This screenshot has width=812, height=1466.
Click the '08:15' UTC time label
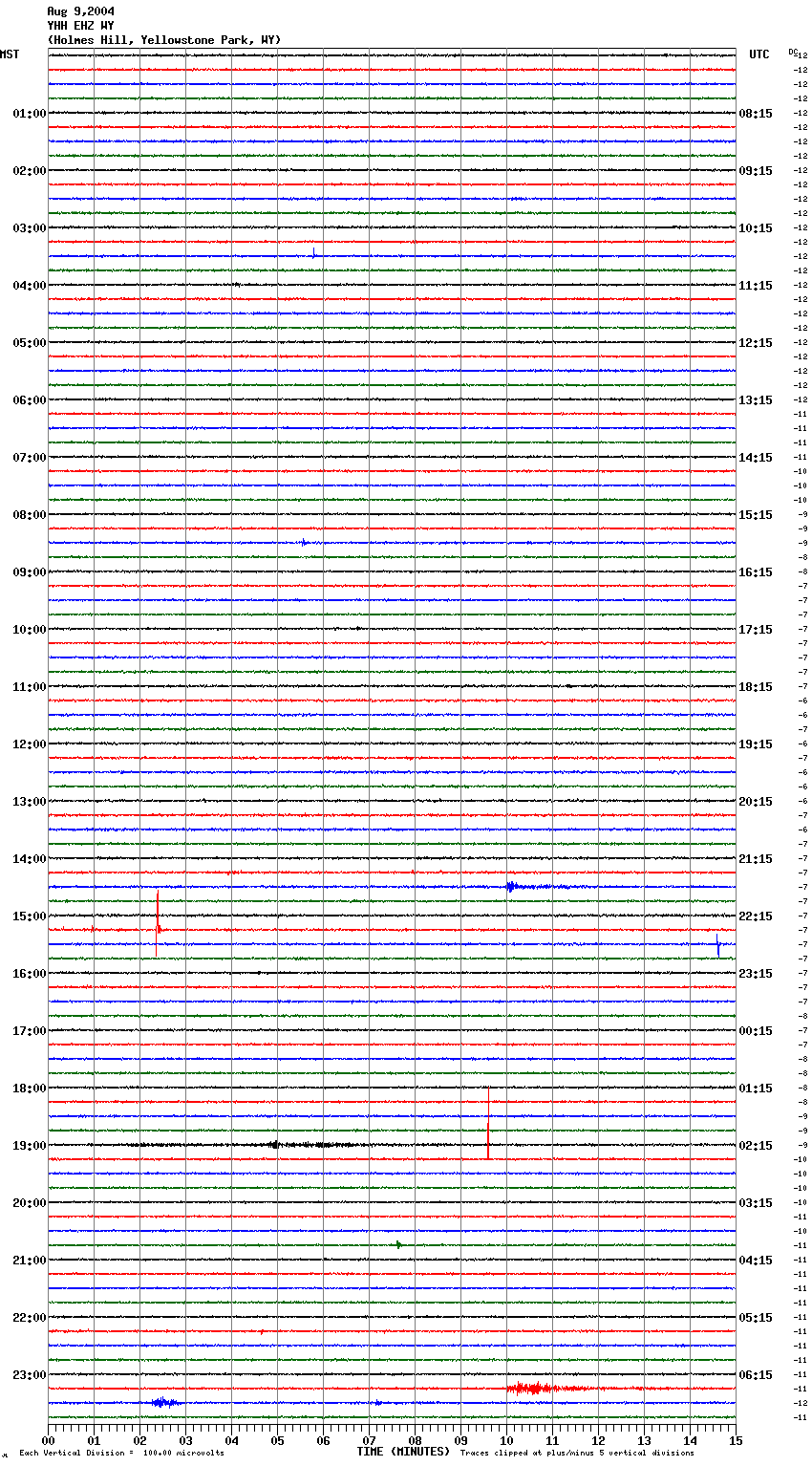pos(756,114)
